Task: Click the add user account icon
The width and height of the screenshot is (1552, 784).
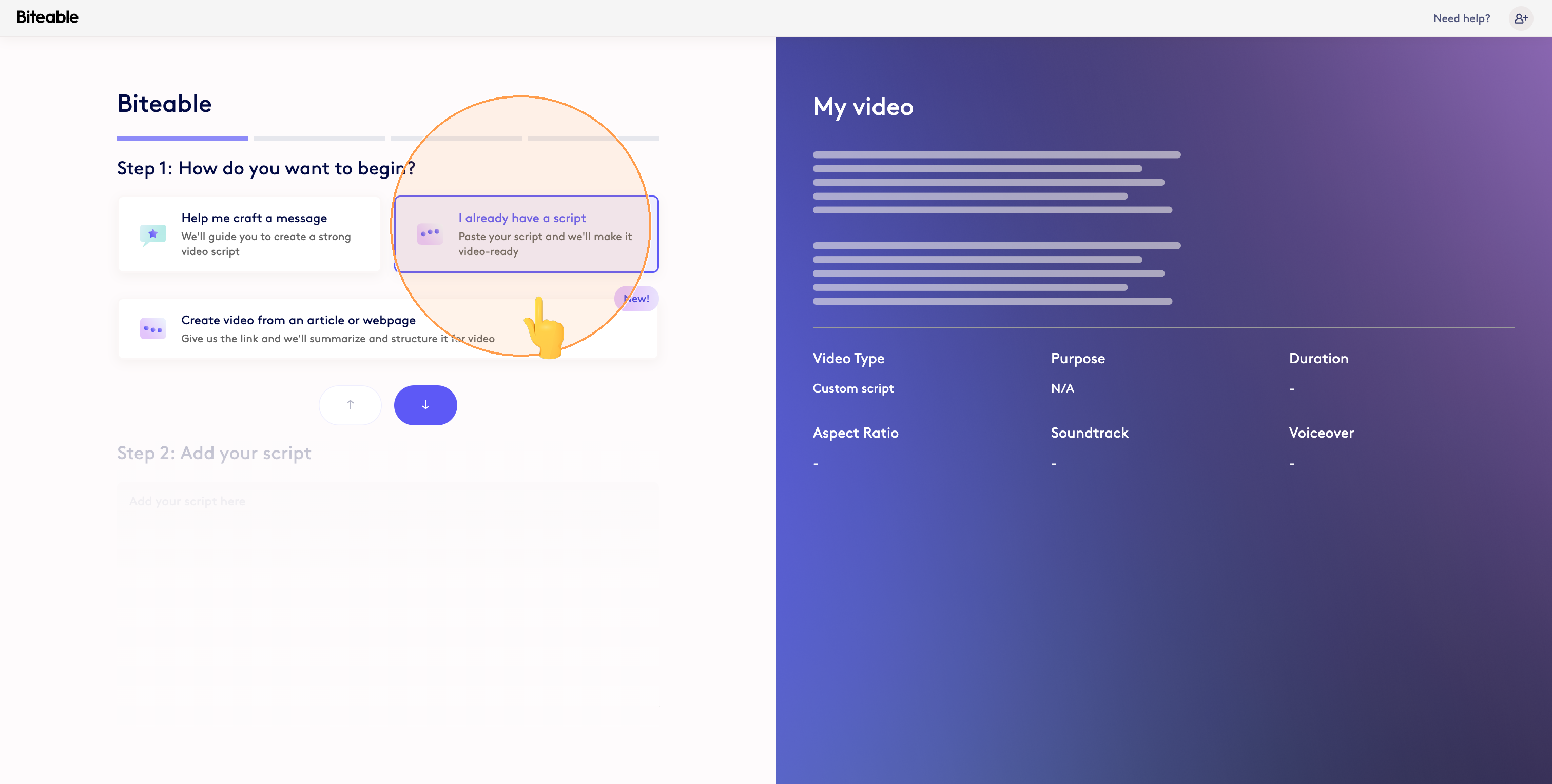Action: click(1521, 18)
